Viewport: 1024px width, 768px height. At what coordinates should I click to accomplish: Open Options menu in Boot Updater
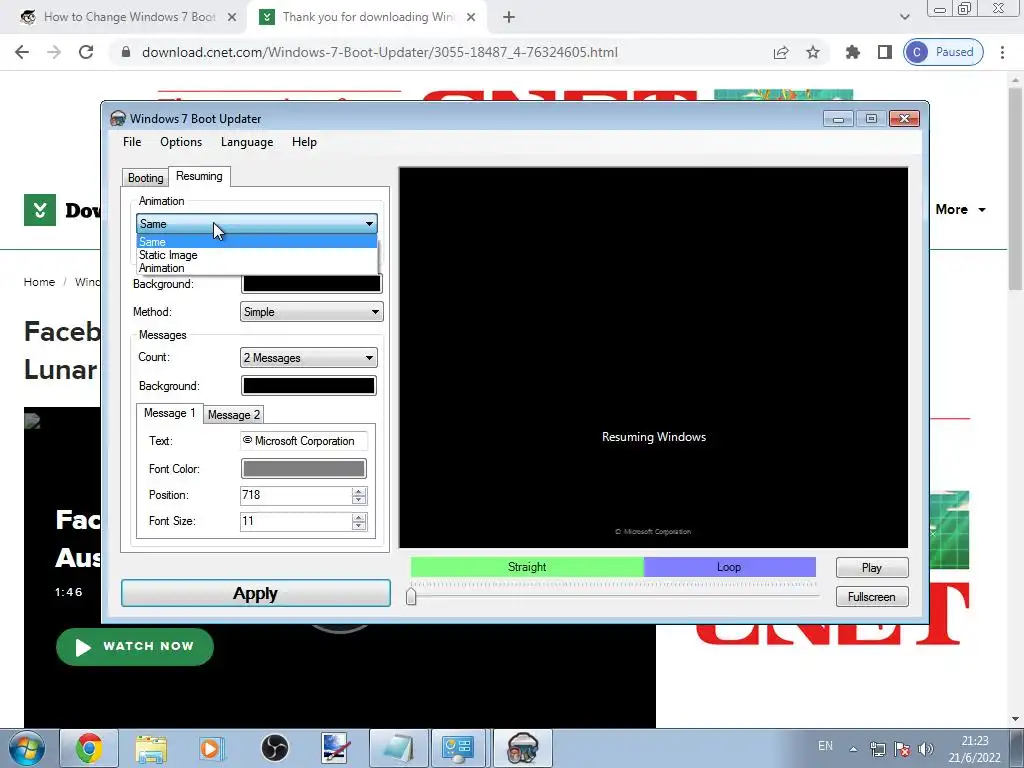[181, 142]
